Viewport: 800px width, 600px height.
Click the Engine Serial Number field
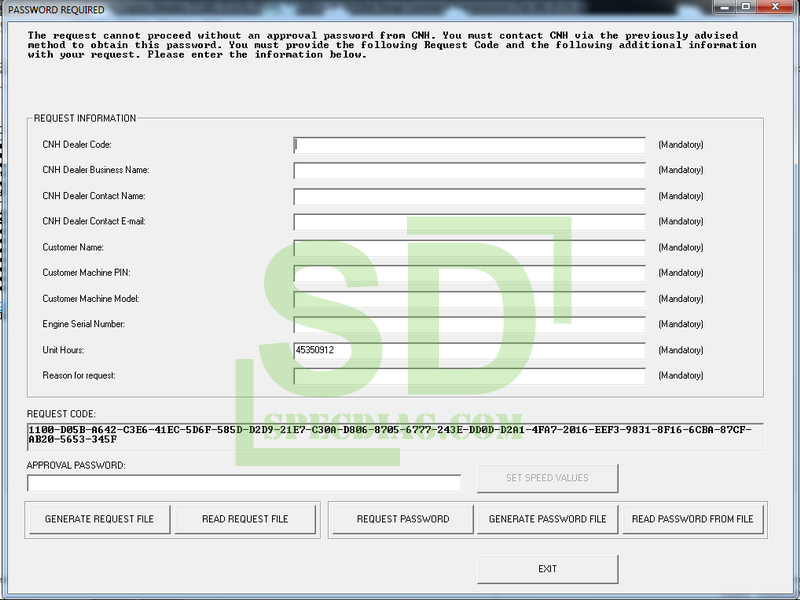(x=469, y=325)
